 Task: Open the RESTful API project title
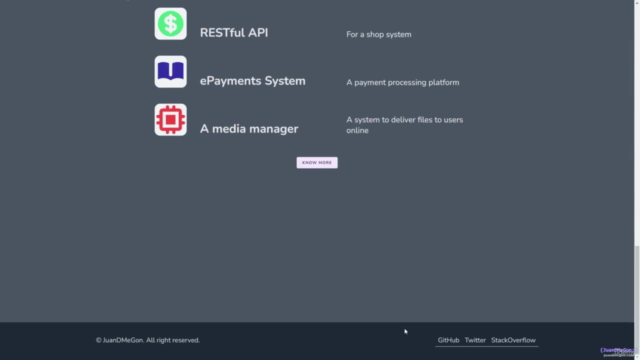pos(234,33)
